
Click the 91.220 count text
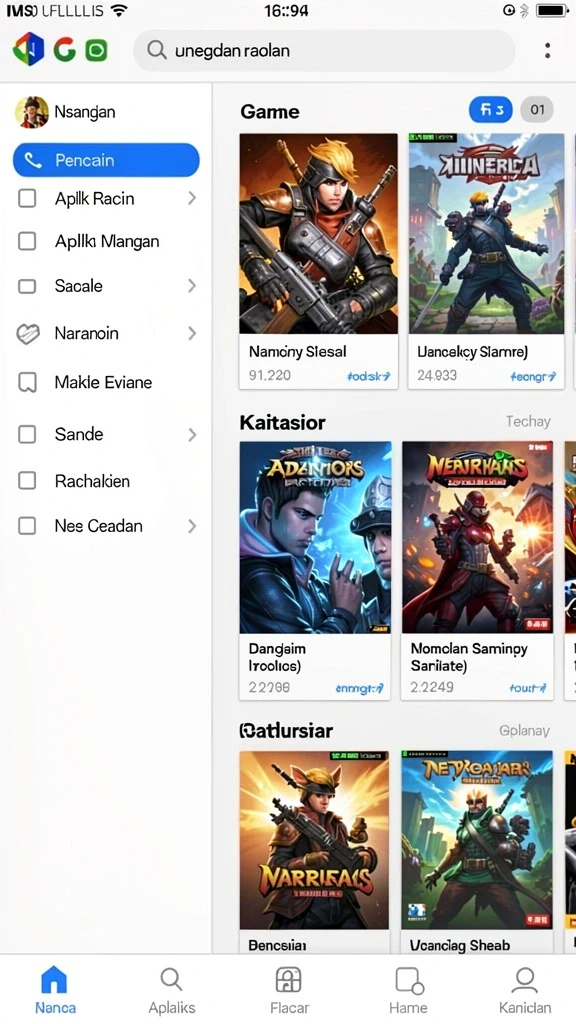click(x=270, y=376)
